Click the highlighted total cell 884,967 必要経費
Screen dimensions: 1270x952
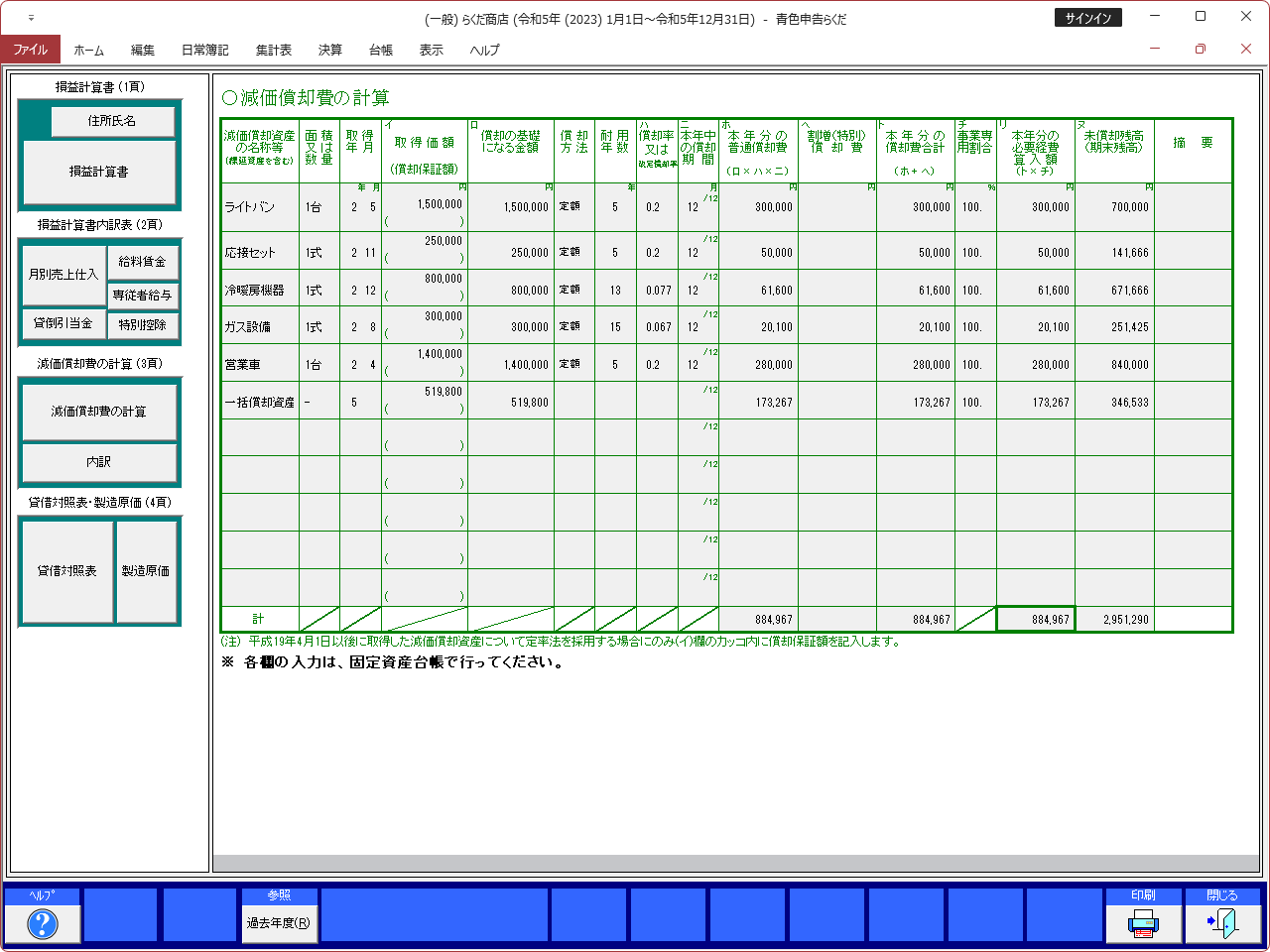click(1036, 619)
